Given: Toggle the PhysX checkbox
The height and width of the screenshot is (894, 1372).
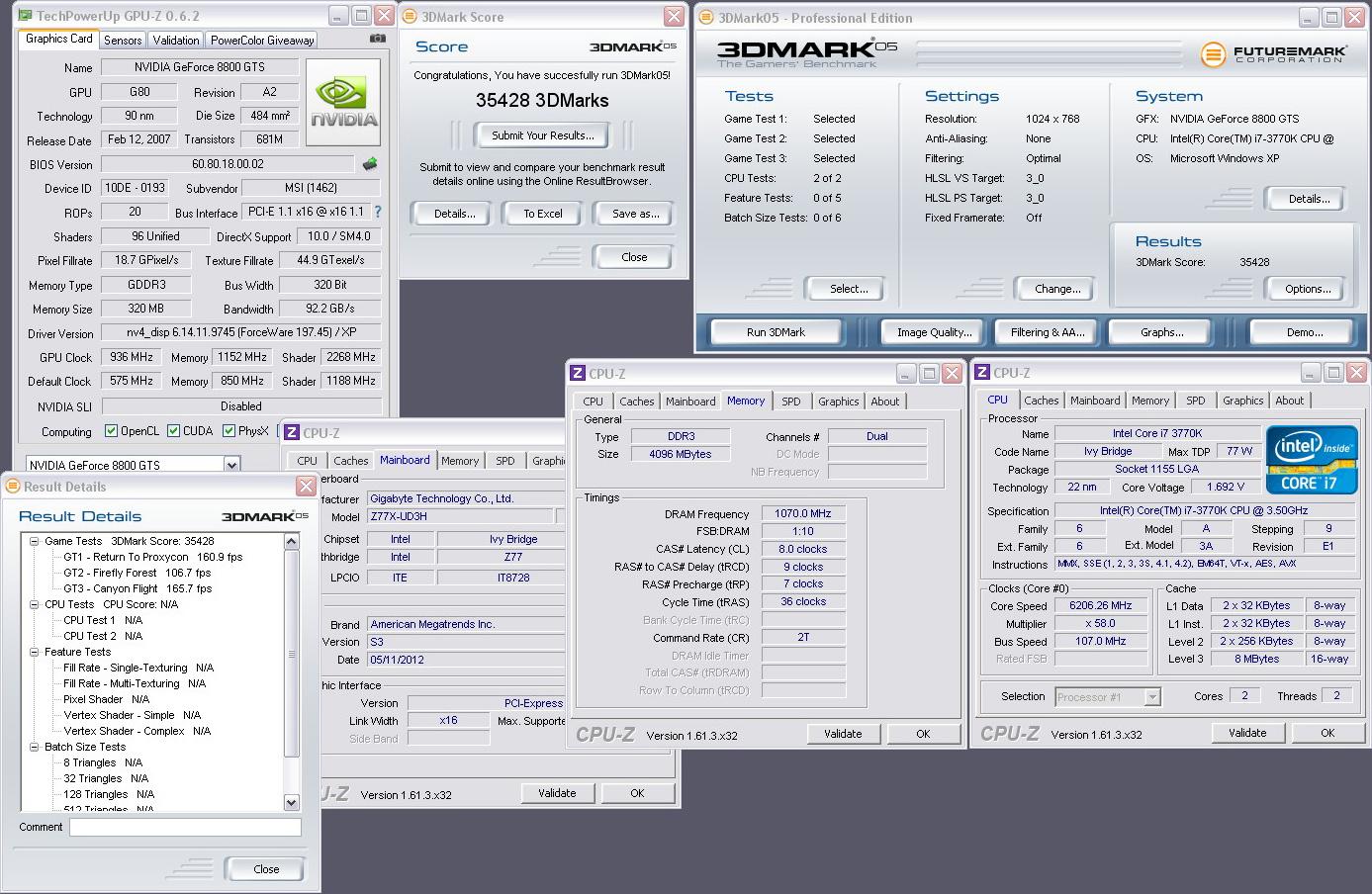Looking at the screenshot, I should (229, 430).
